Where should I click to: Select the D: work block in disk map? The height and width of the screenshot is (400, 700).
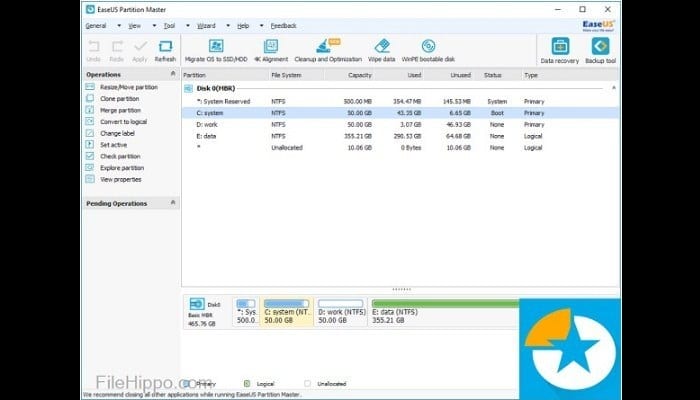pyautogui.click(x=341, y=312)
